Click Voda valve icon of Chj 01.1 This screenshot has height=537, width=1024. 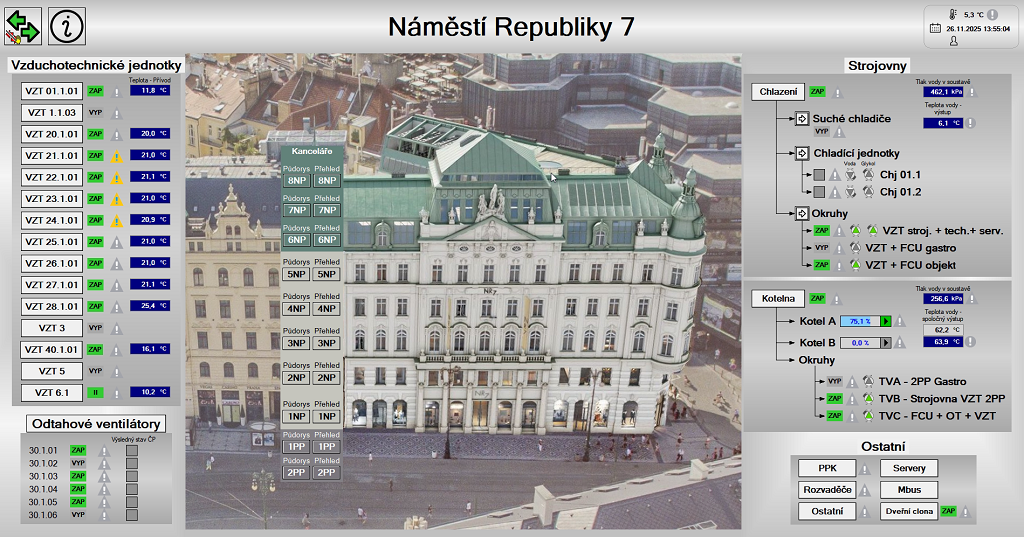tap(850, 174)
